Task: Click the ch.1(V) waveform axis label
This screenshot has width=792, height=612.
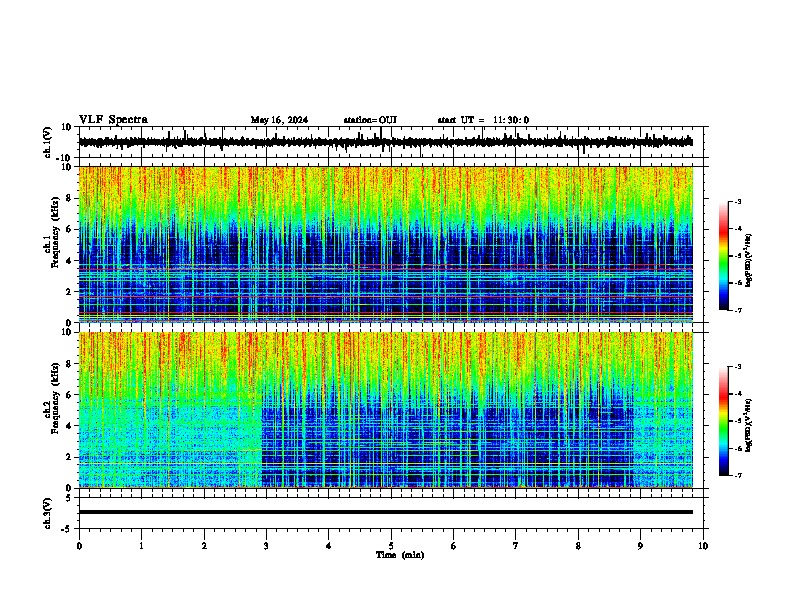Action: pos(48,142)
